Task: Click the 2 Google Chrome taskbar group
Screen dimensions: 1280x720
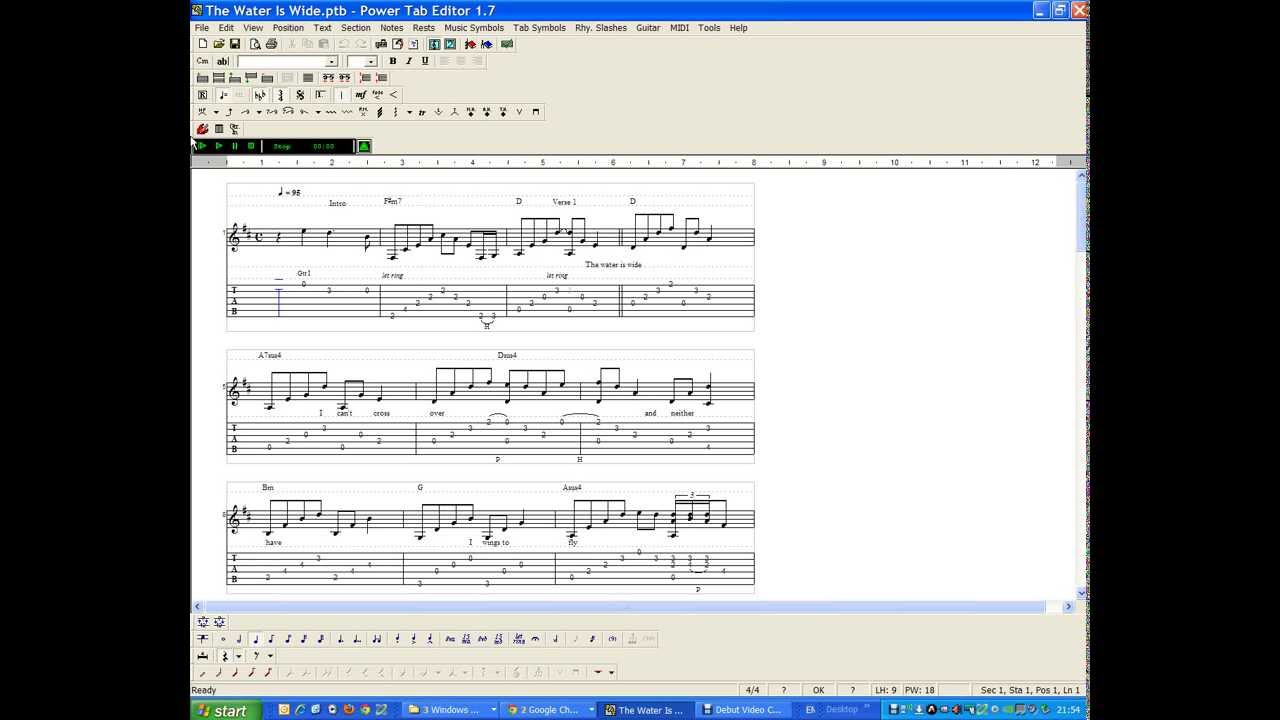Action: pos(548,710)
